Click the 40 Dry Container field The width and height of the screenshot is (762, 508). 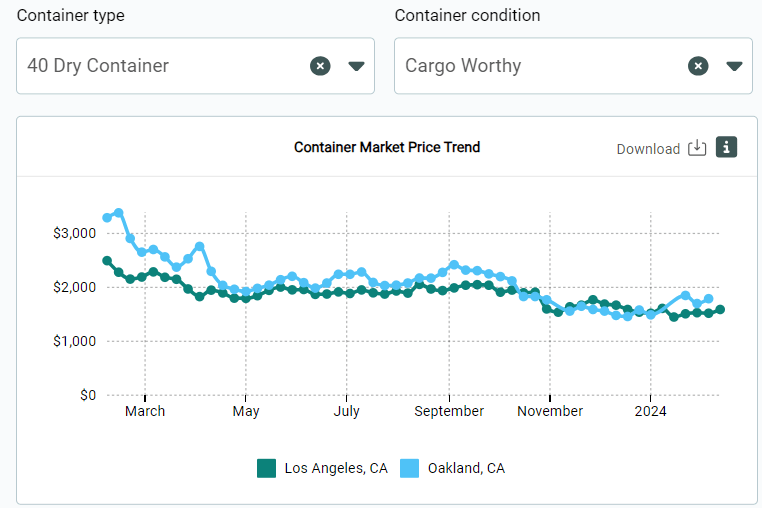(x=195, y=66)
